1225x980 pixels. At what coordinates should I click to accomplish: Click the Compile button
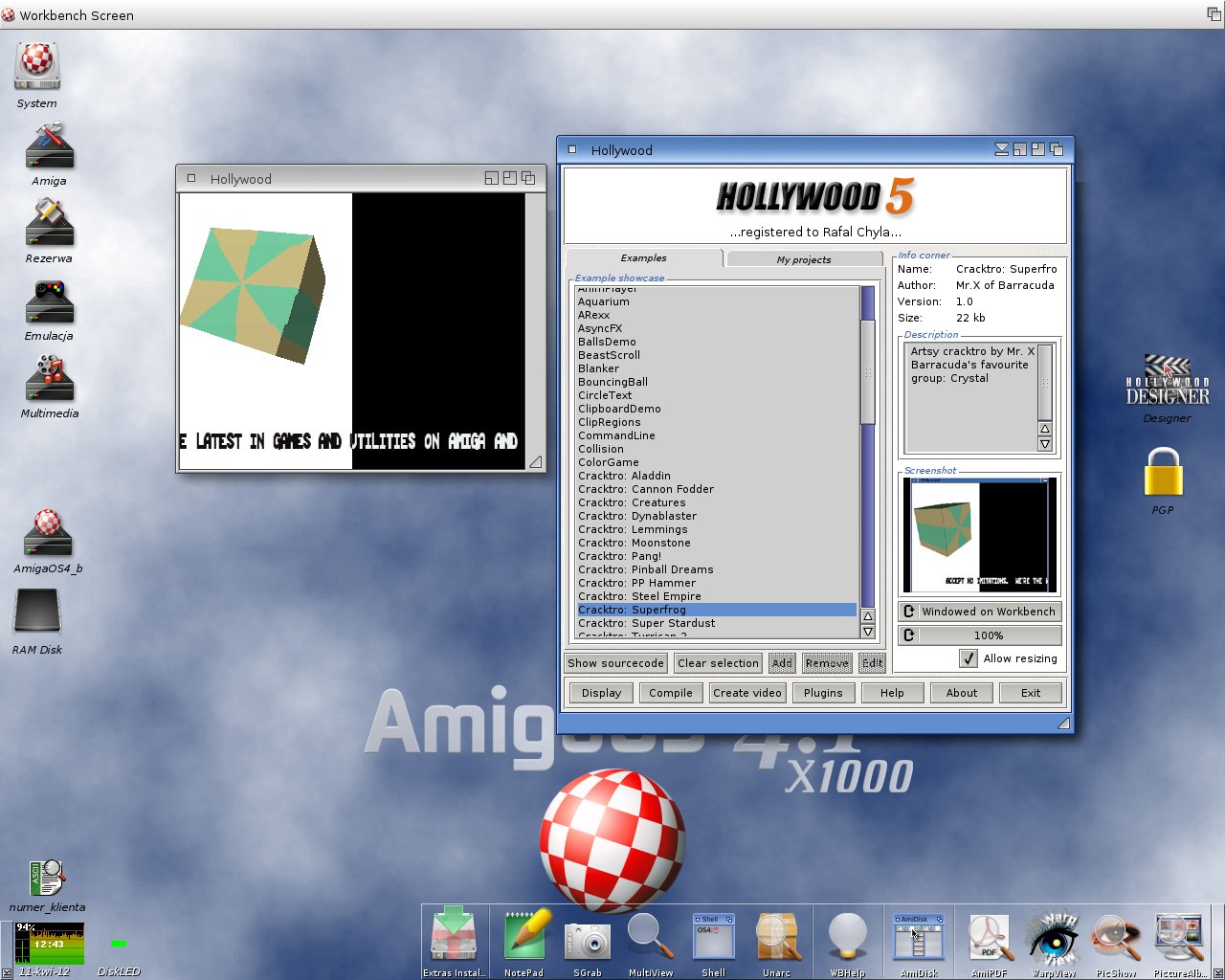tap(671, 693)
